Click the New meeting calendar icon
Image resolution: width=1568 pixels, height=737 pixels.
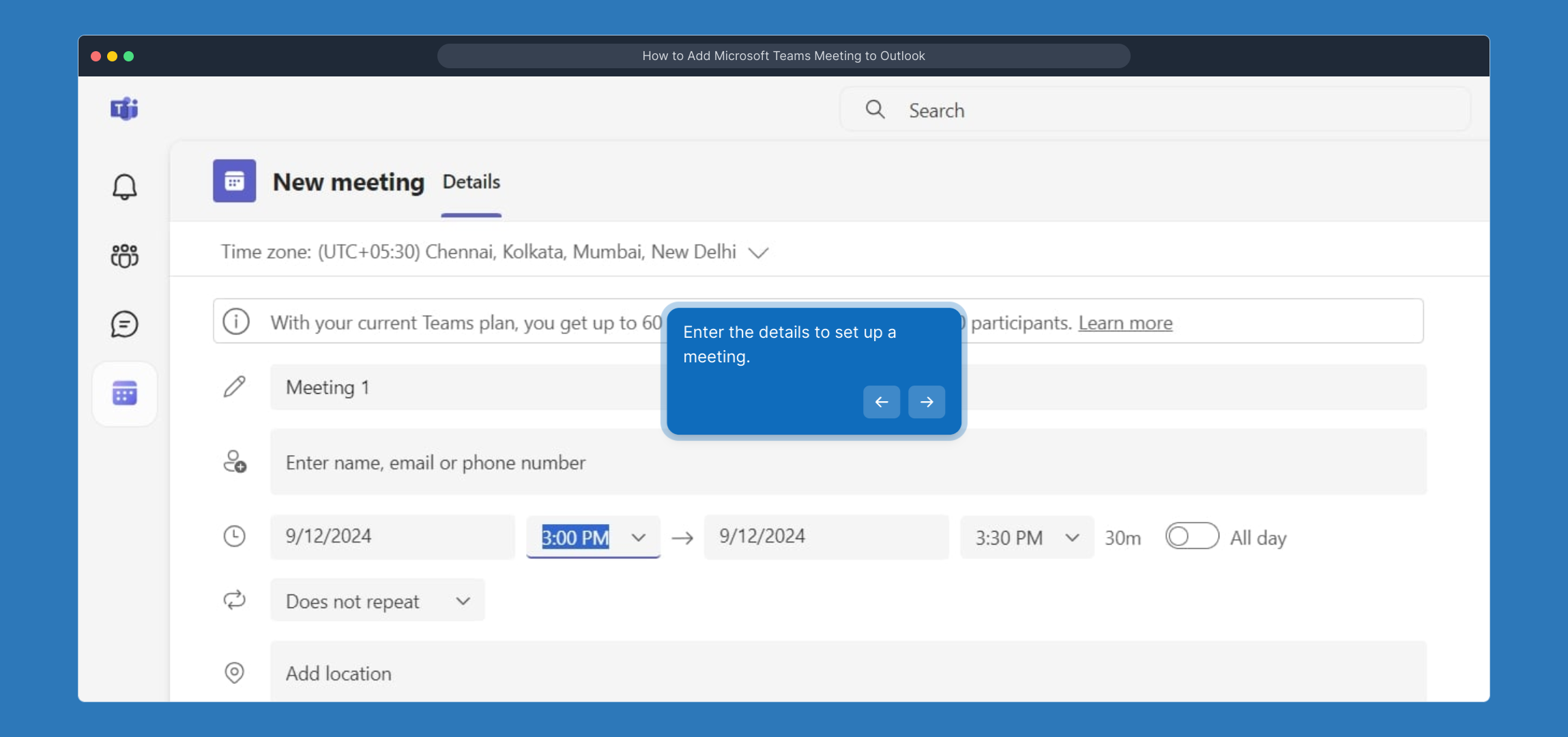[x=234, y=182]
